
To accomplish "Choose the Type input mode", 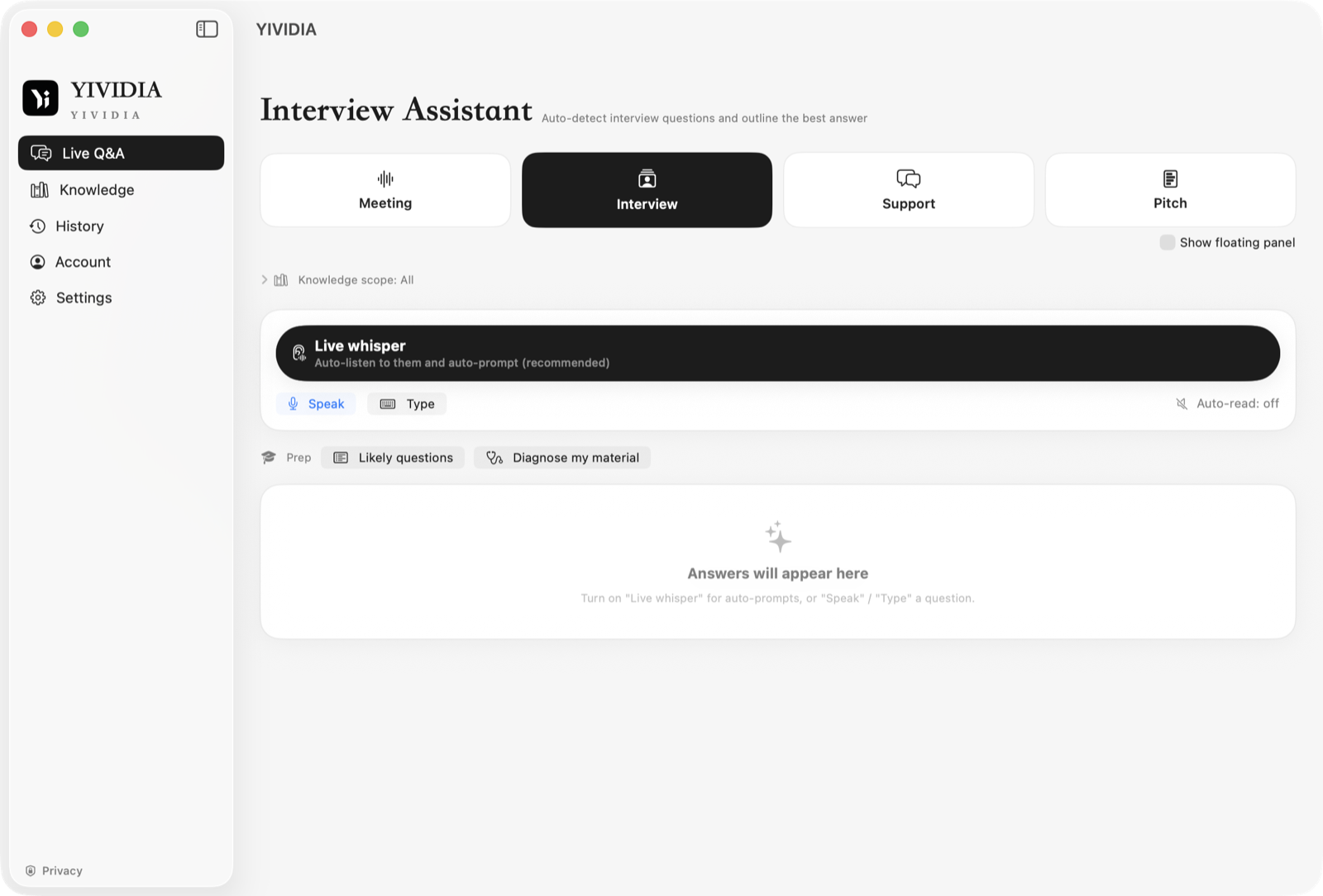I will [x=407, y=403].
